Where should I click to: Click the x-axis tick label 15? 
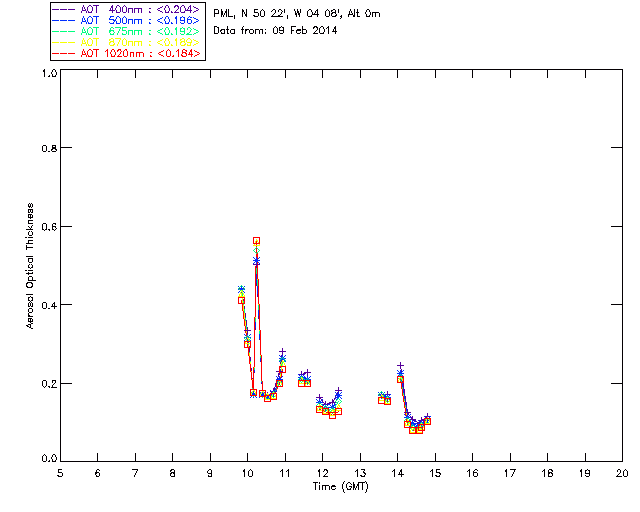pos(435,474)
